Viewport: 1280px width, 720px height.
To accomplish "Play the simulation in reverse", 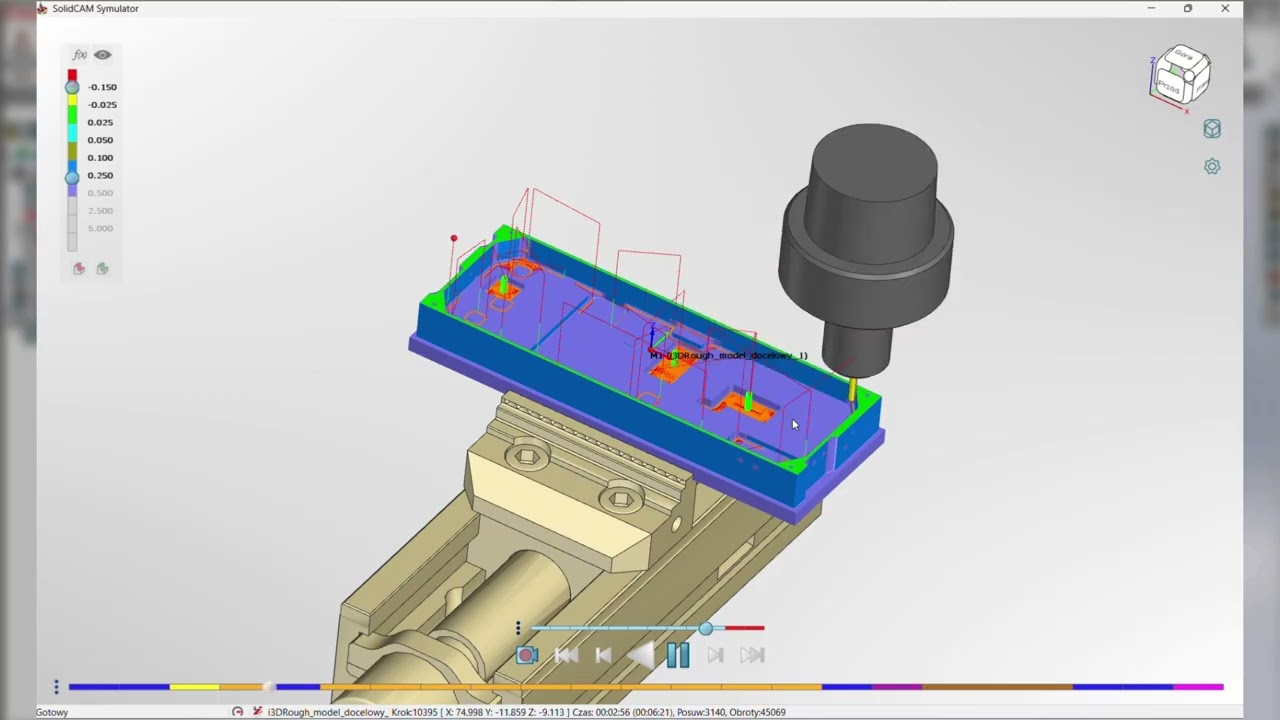I will (x=640, y=656).
